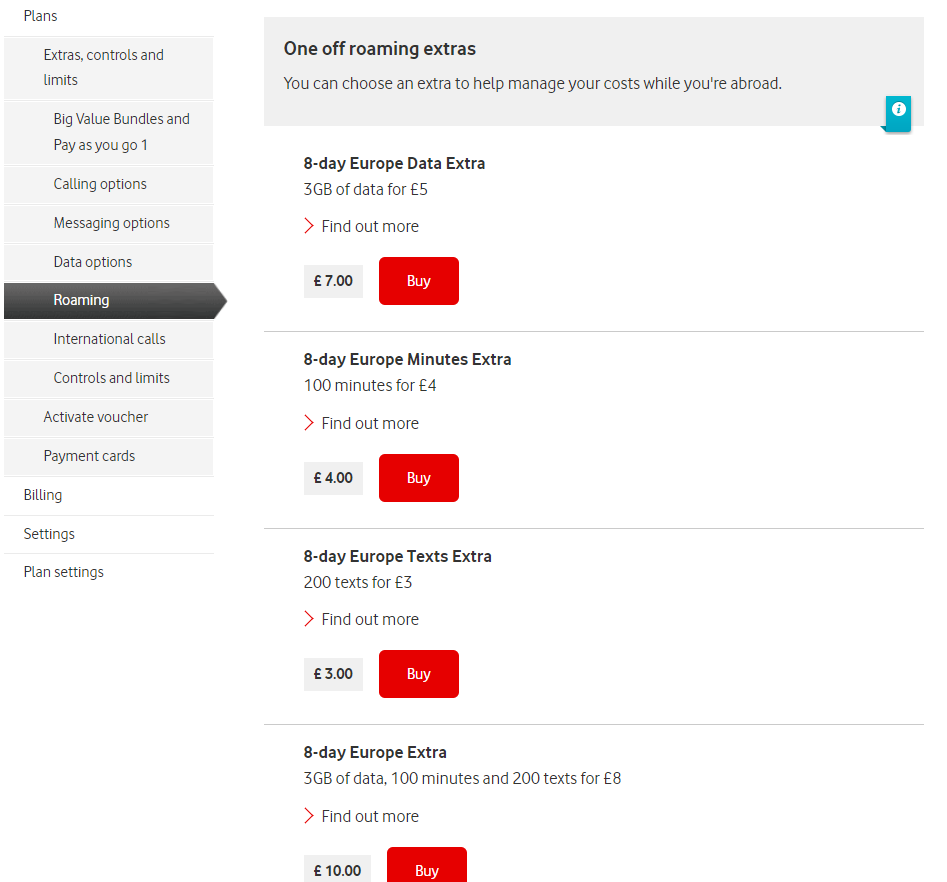This screenshot has width=947, height=882.
Task: Select Messaging options in sidebar
Action: [x=111, y=223]
